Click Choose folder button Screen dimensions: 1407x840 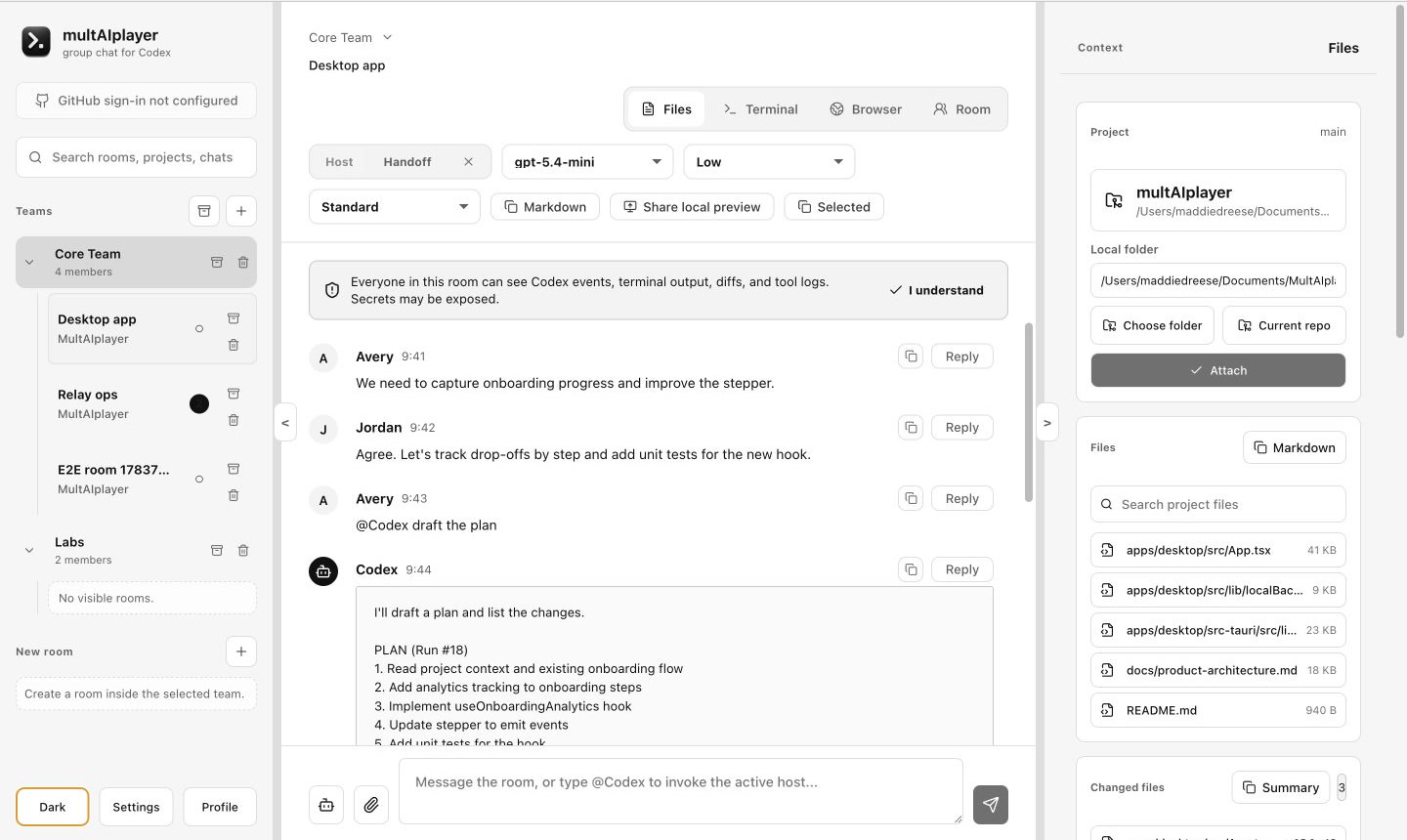tap(1152, 325)
